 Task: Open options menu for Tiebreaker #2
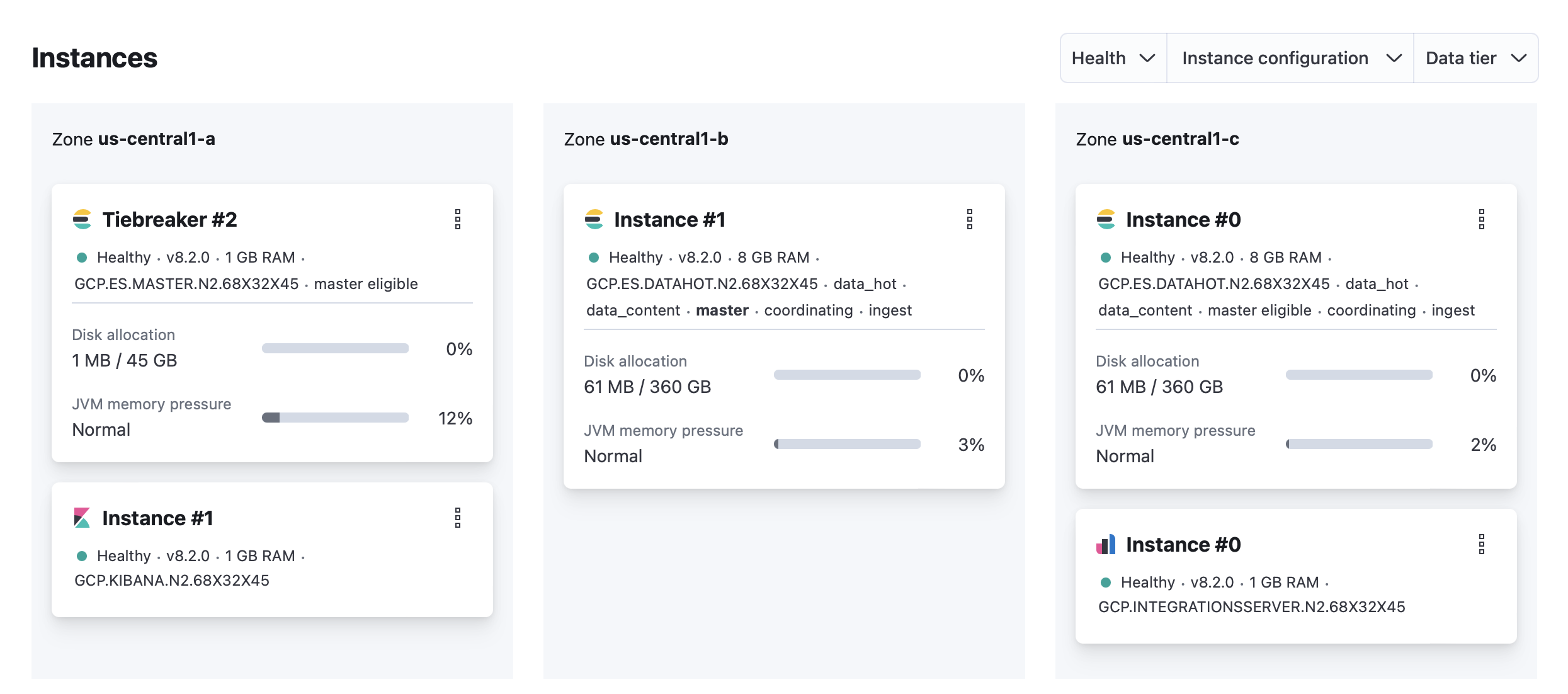(x=458, y=219)
